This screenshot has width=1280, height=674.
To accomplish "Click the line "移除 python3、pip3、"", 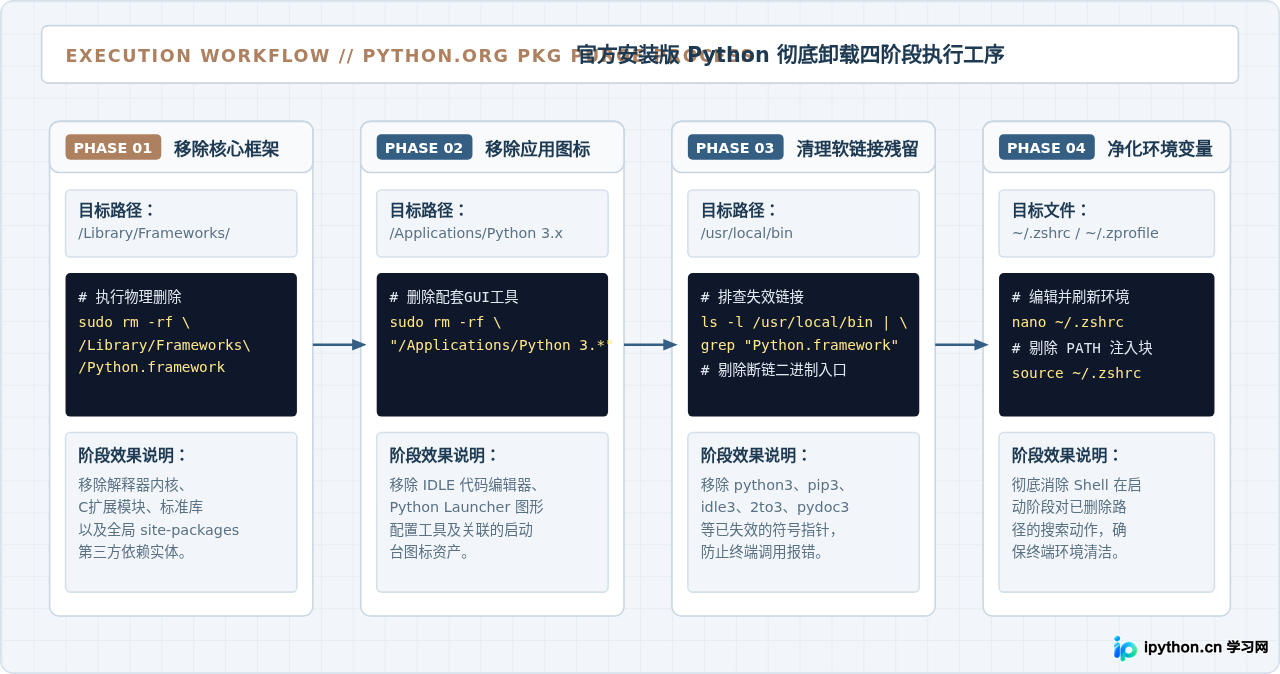I will 774,485.
